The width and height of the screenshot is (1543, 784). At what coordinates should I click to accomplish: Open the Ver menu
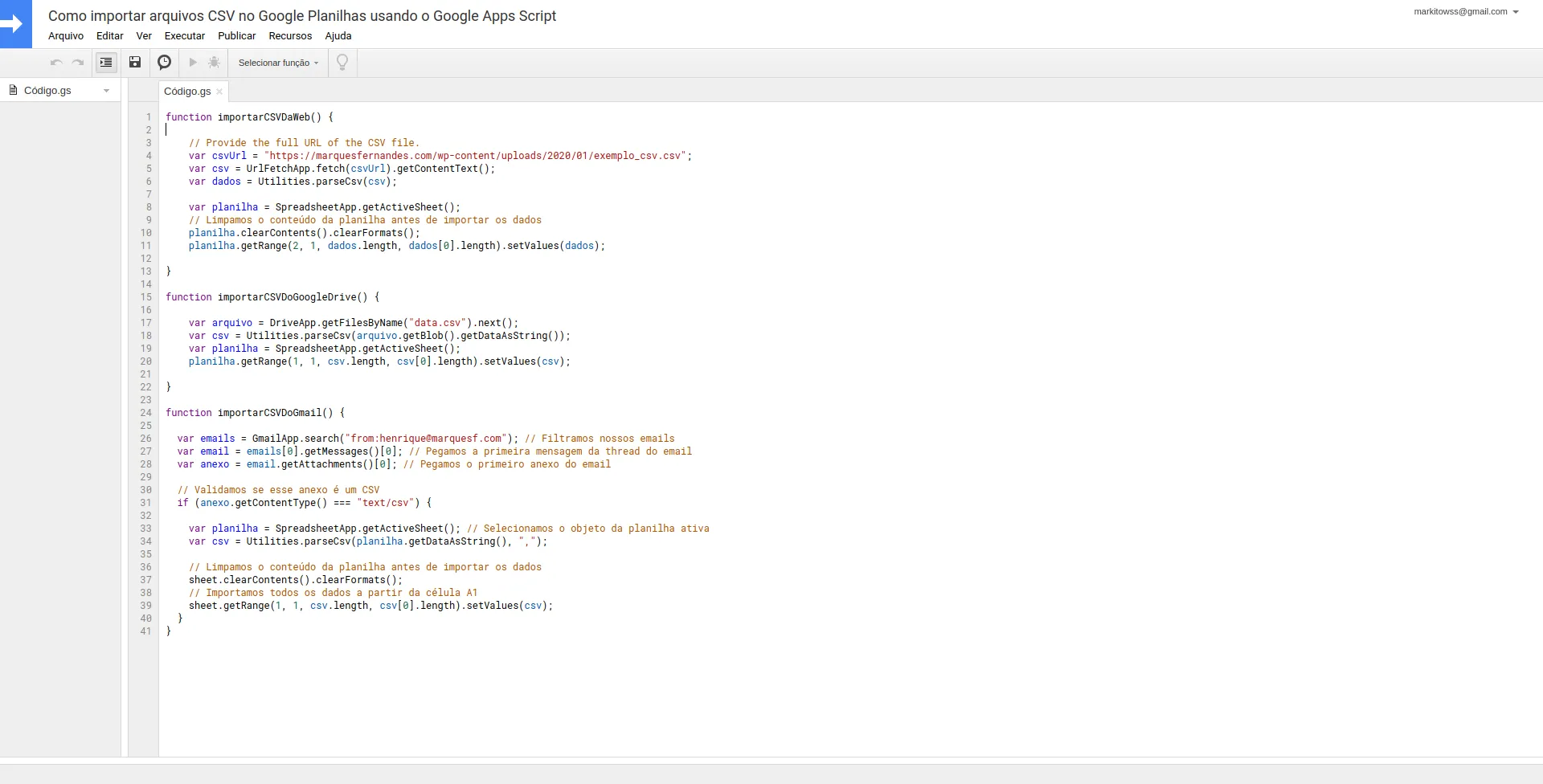(144, 36)
